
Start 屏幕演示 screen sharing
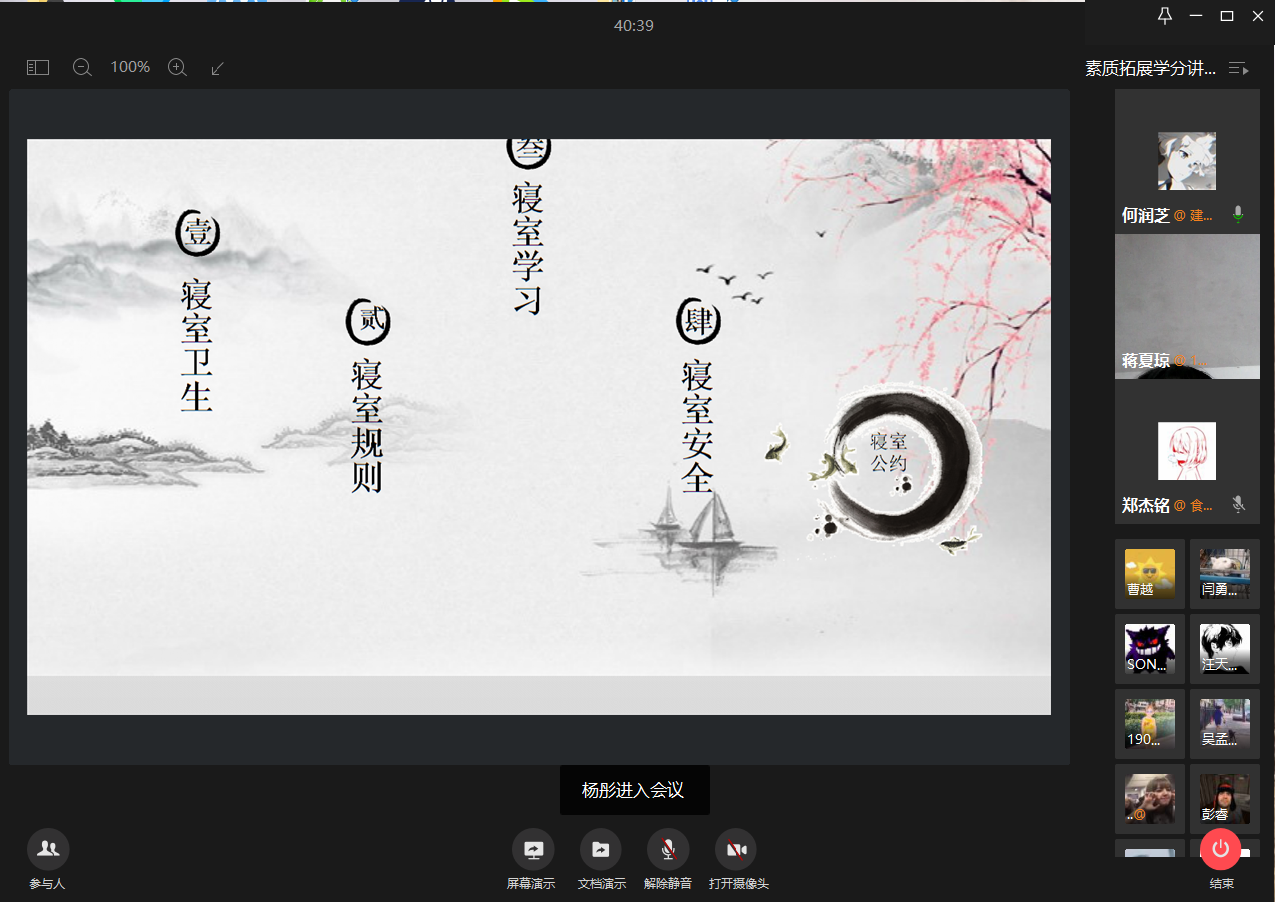pyautogui.click(x=532, y=850)
